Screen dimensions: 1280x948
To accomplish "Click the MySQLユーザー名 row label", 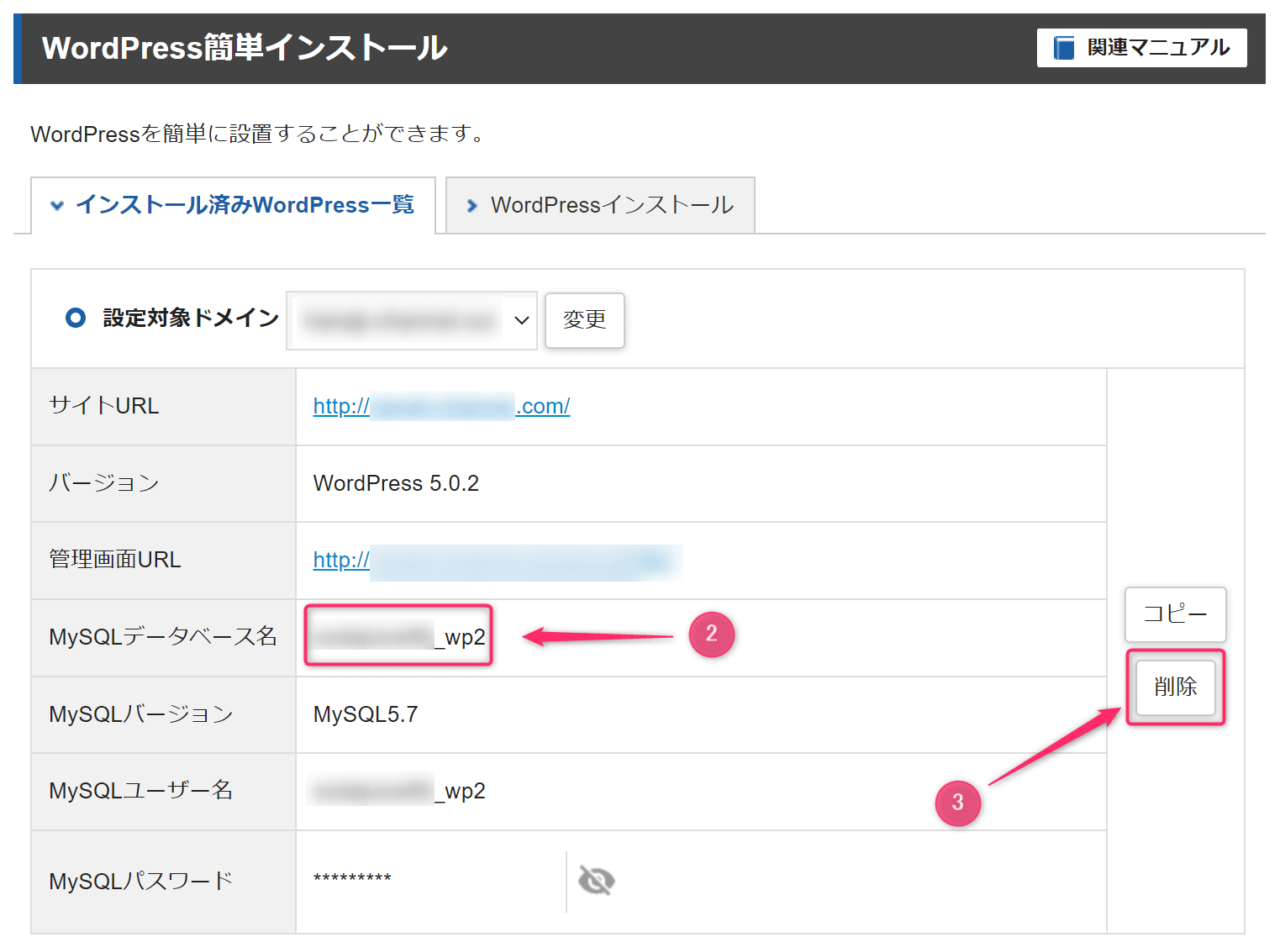I will click(x=141, y=791).
